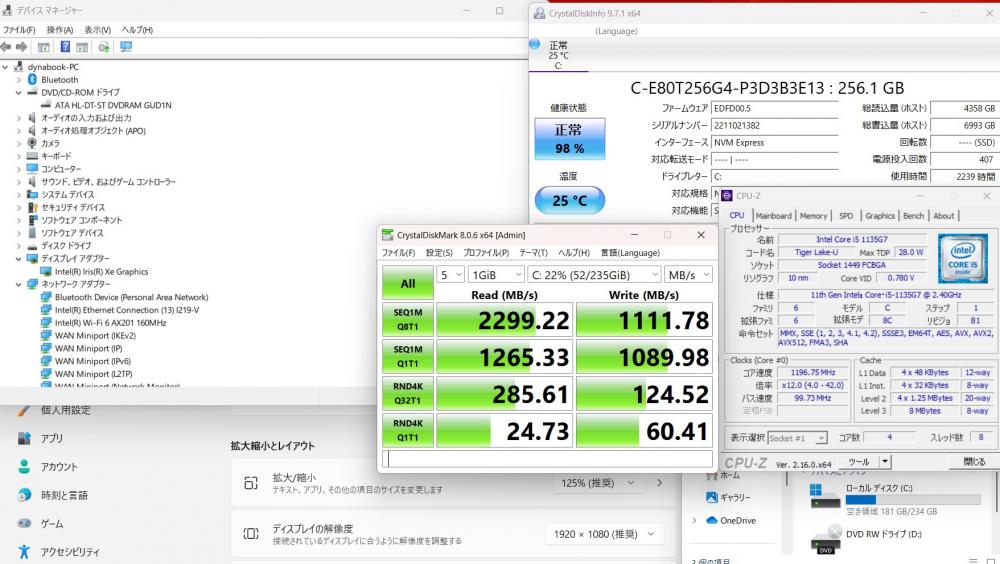Screen dimensions: 1000x564
Task: Collapse the ネットワーク アダプター node
Action: click(19, 284)
